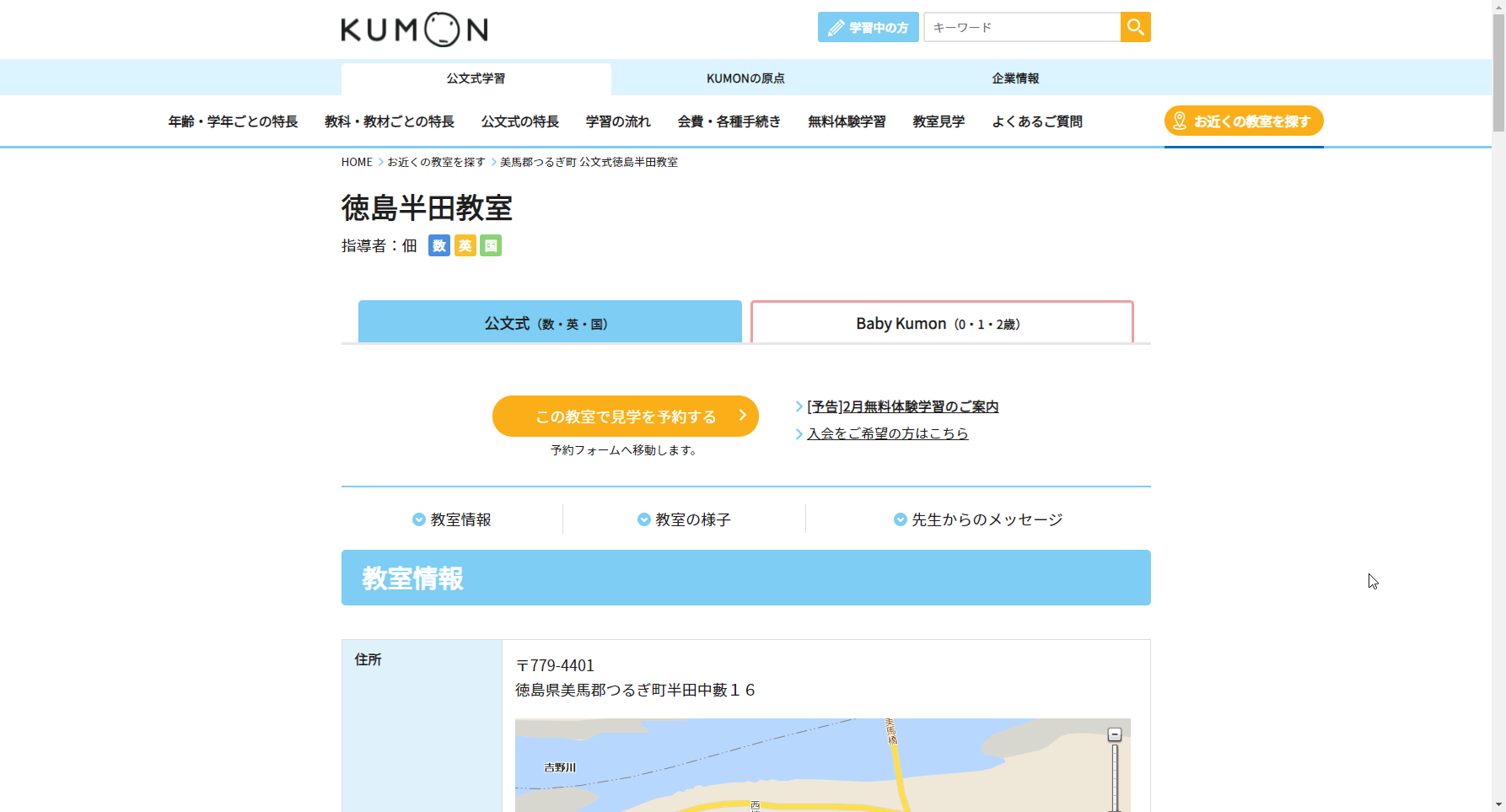Click the blue 数 subject icon
This screenshot has height=812, width=1506.
coord(439,245)
